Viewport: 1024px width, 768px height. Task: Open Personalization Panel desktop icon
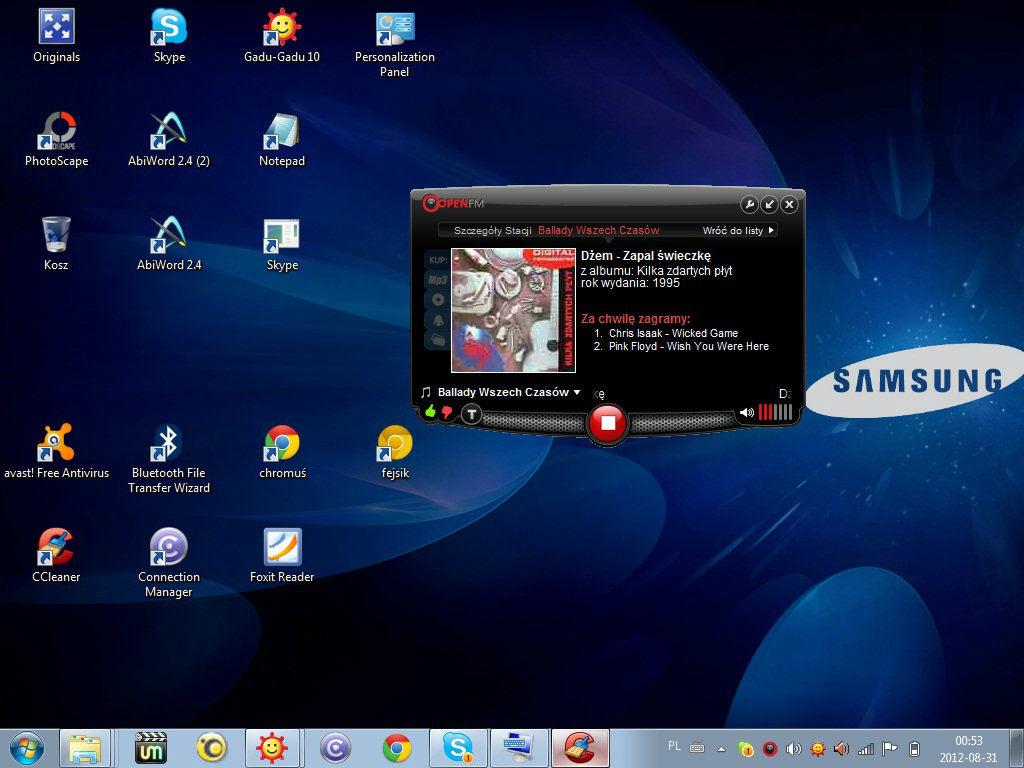coord(394,44)
